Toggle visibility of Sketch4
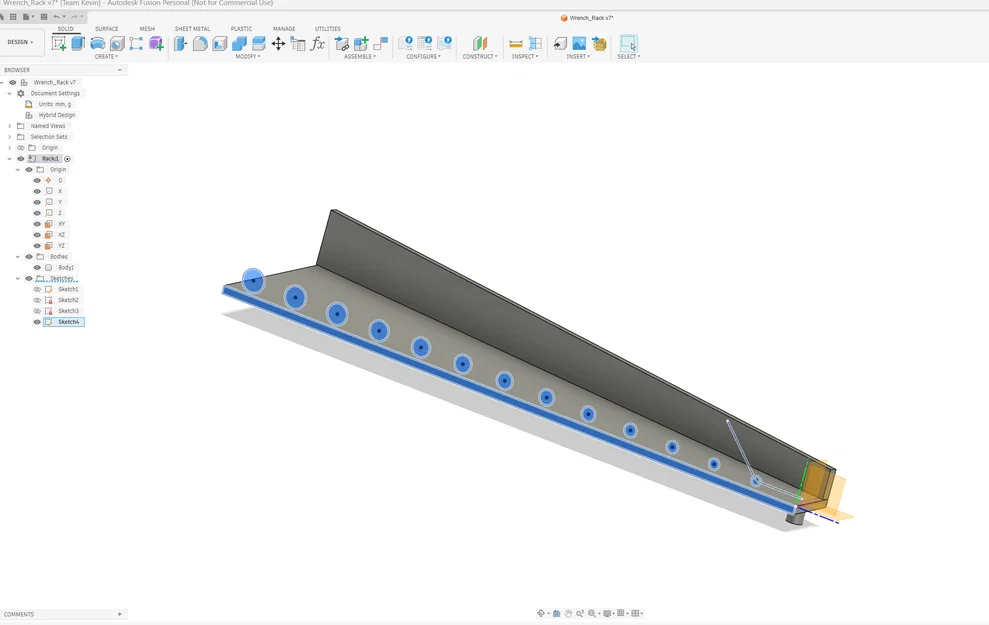This screenshot has width=989, height=625. tap(37, 322)
